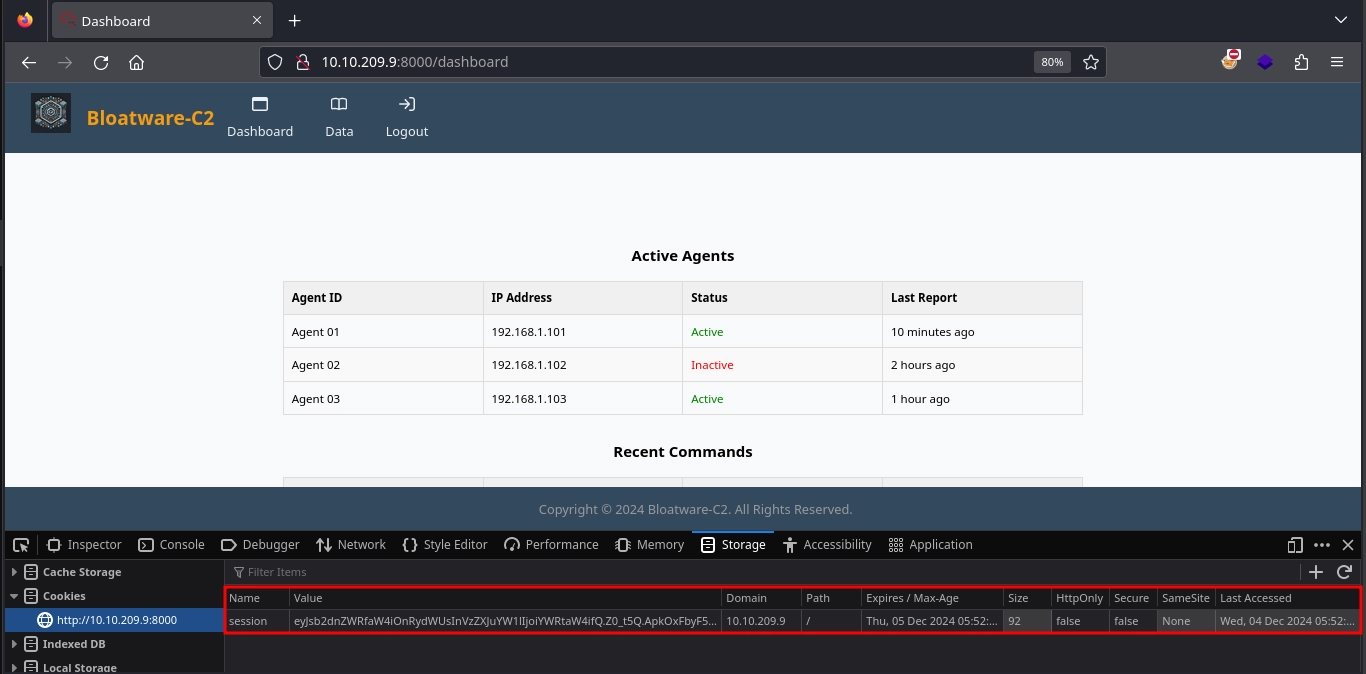Open DevTools more options ellipsis menu
Viewport: 1366px width, 674px height.
click(1322, 545)
